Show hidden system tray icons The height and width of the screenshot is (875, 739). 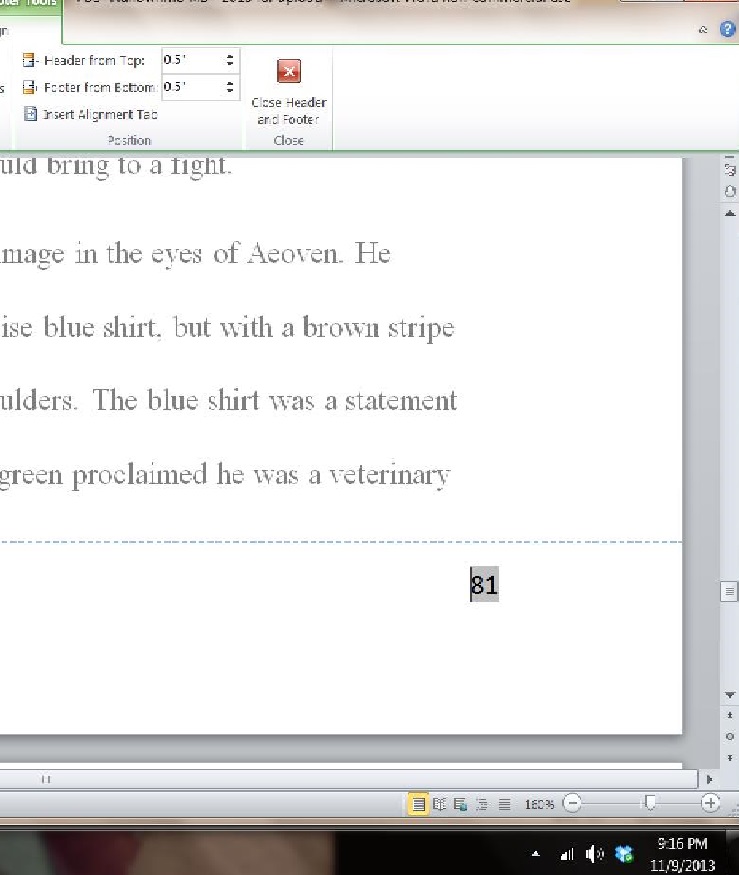click(x=536, y=854)
